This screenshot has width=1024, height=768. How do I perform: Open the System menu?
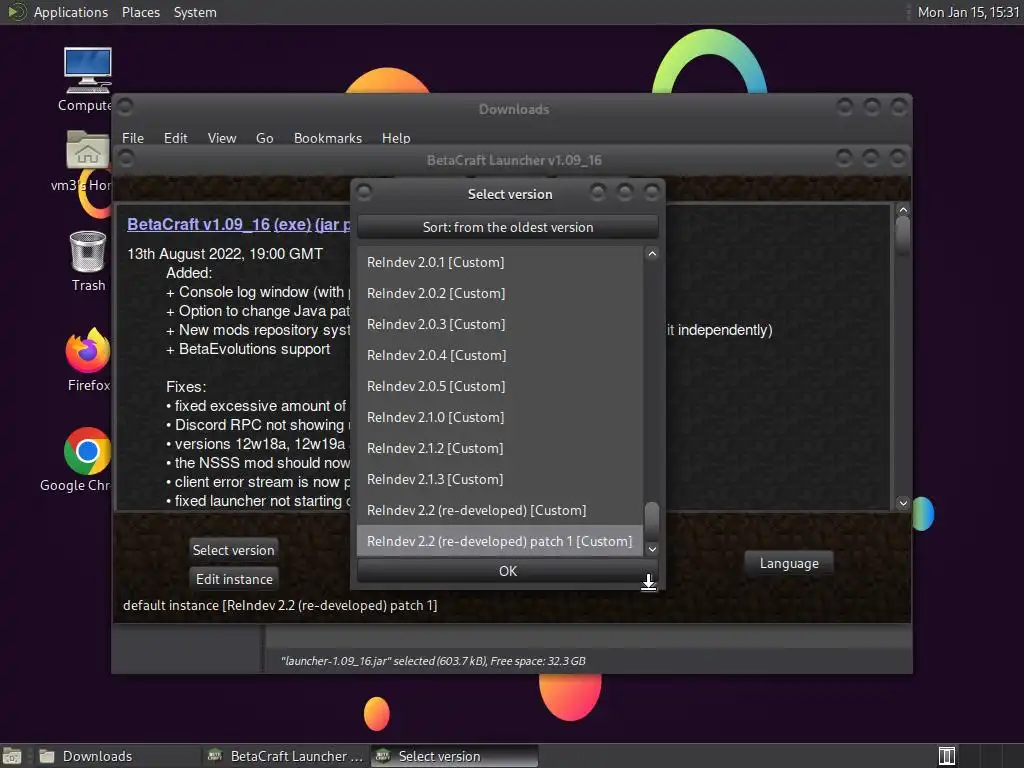(x=195, y=12)
